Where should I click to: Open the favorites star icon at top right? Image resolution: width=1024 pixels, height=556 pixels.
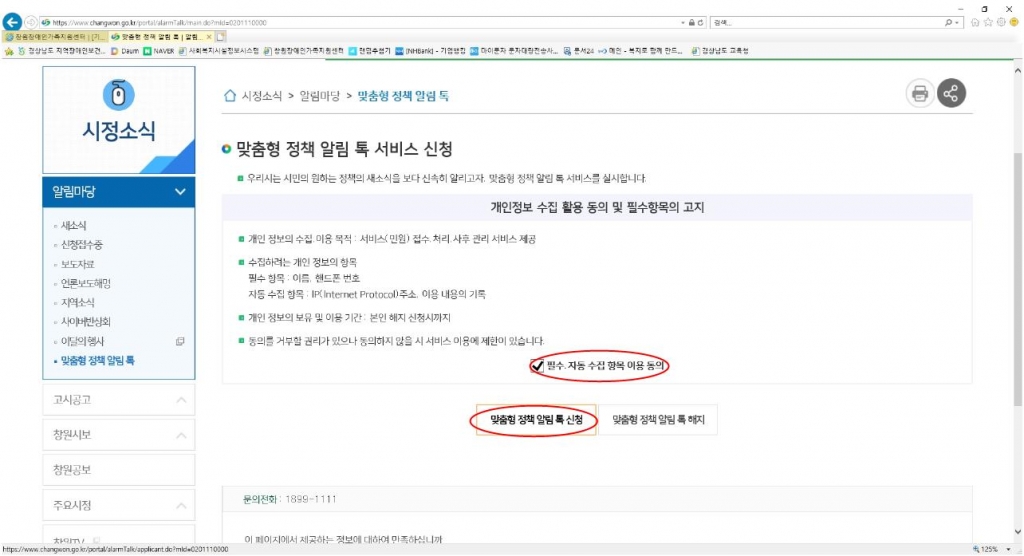[x=988, y=22]
